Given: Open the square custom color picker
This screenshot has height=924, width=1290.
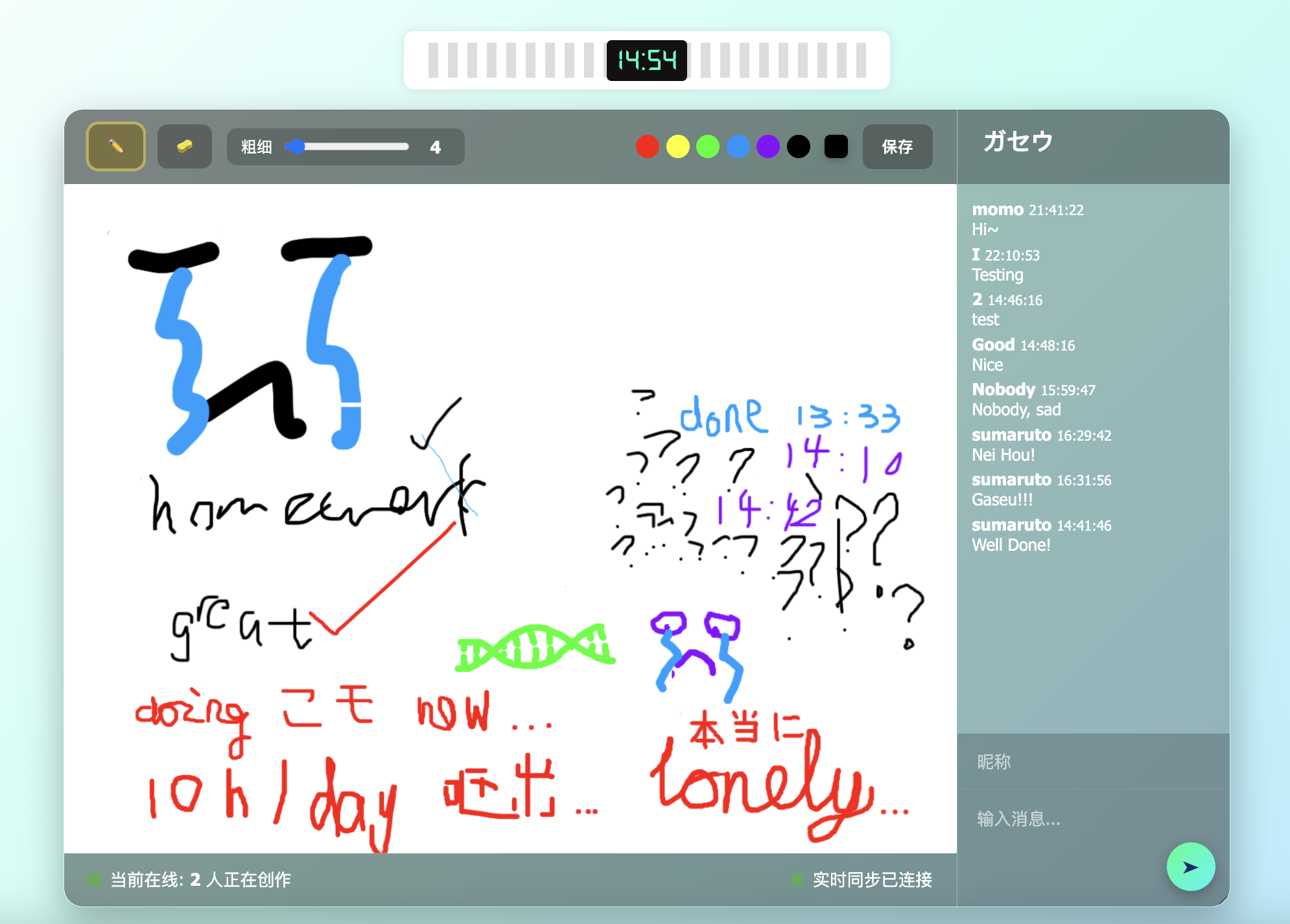Looking at the screenshot, I should point(836,146).
